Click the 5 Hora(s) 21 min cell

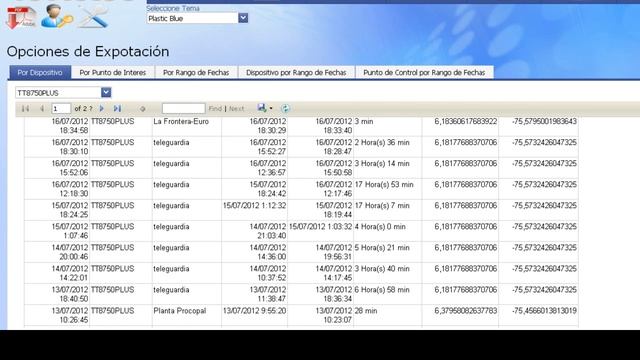(388, 252)
